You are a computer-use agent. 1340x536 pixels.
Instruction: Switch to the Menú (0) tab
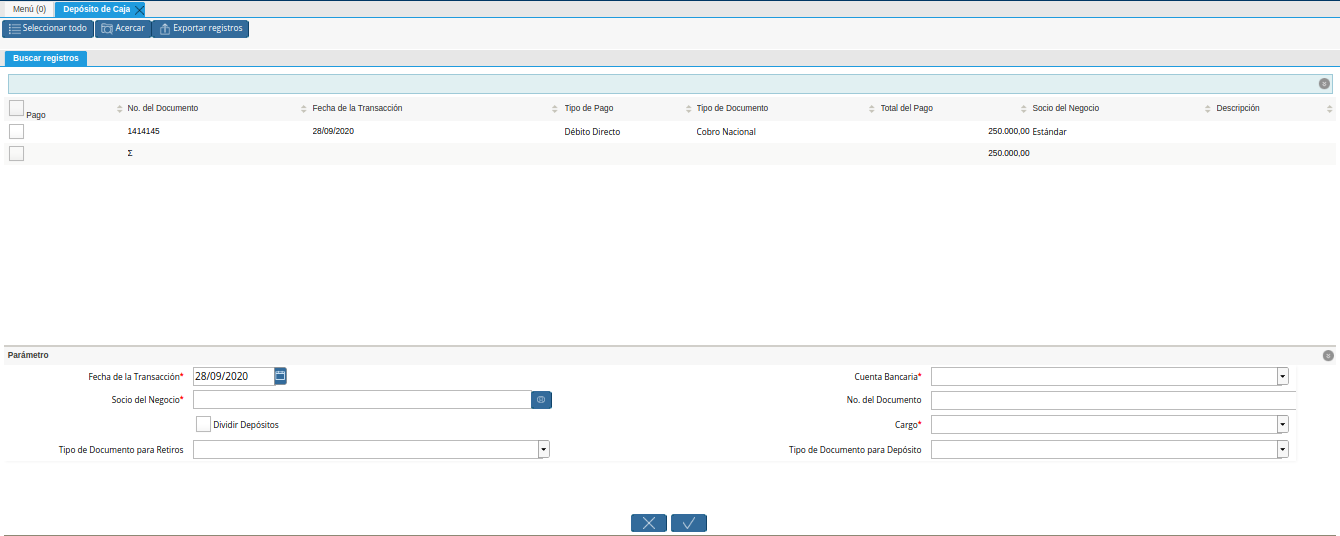[x=29, y=9]
